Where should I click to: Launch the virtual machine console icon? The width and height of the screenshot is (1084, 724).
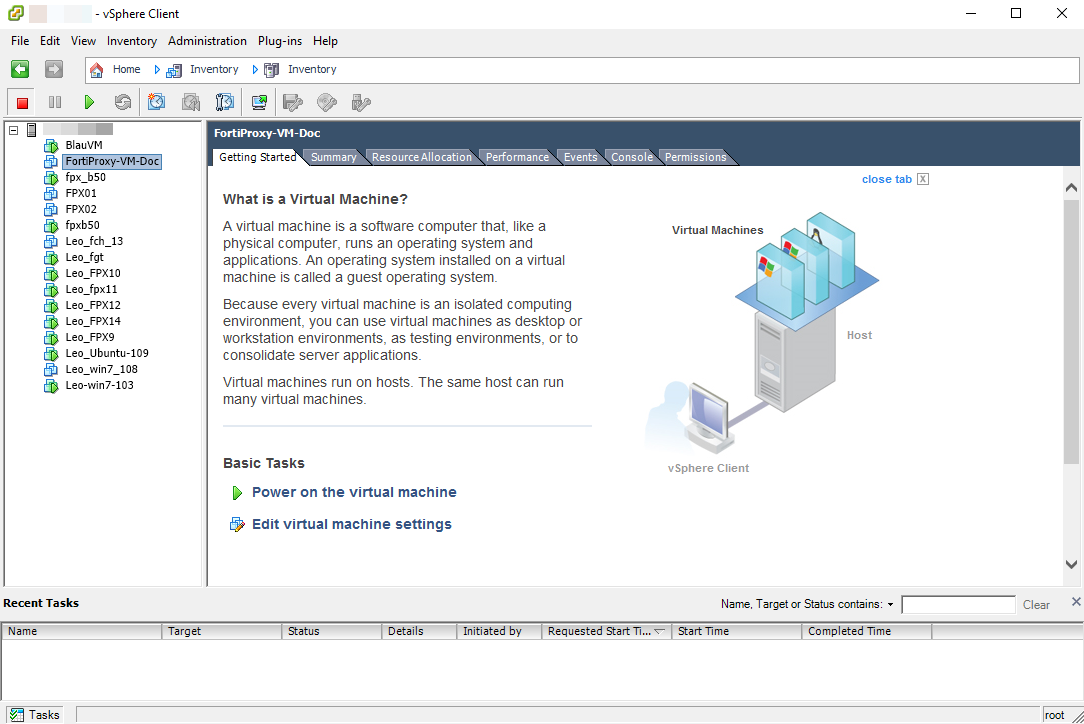tap(258, 101)
